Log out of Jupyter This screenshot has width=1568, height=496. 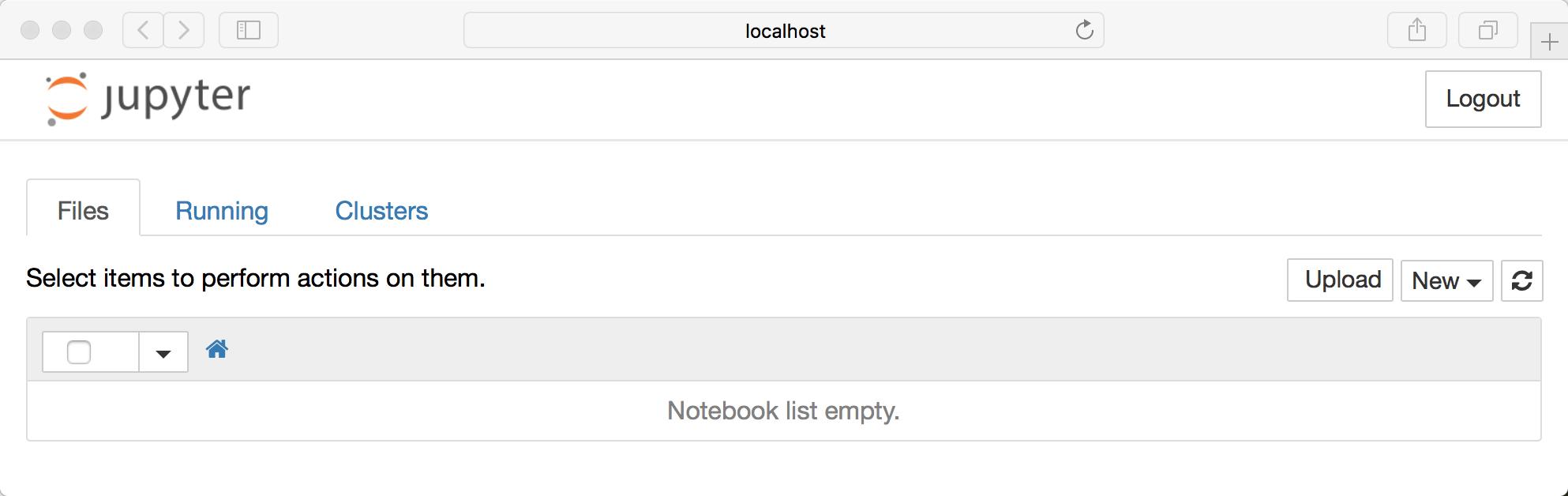coord(1483,99)
